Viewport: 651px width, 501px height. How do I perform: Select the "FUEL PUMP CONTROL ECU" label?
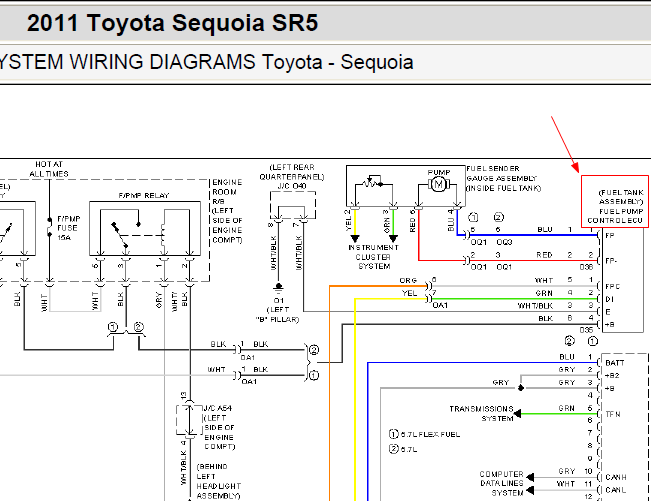pos(615,216)
